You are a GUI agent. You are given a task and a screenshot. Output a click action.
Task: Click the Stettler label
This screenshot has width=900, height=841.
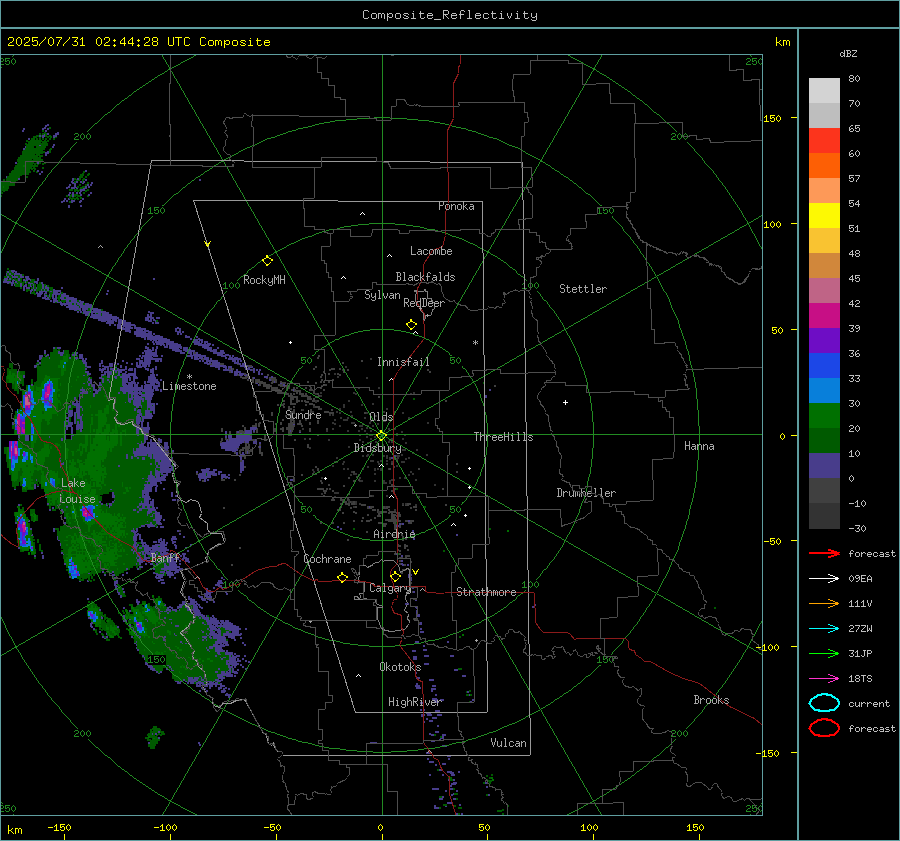coord(583,289)
